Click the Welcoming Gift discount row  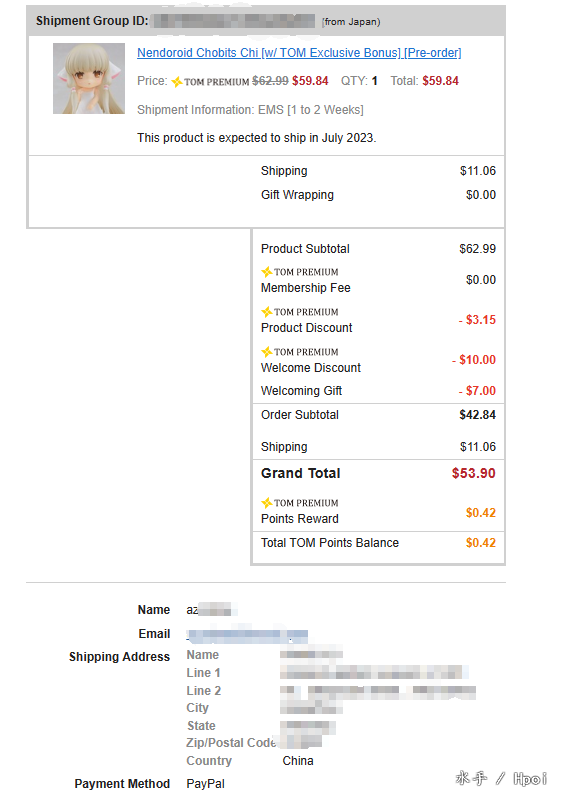[378, 391]
